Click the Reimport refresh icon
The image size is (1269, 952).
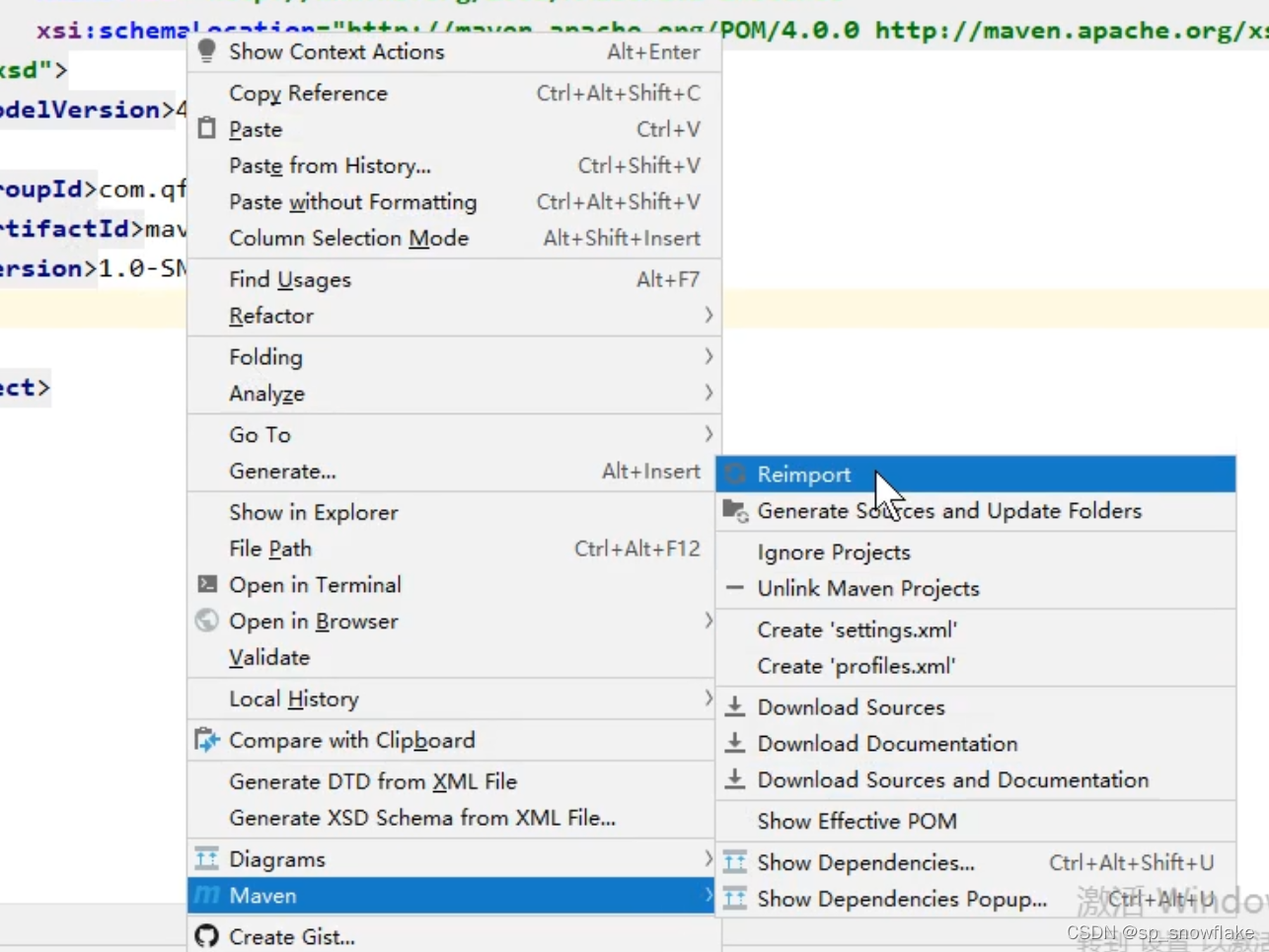coord(735,475)
